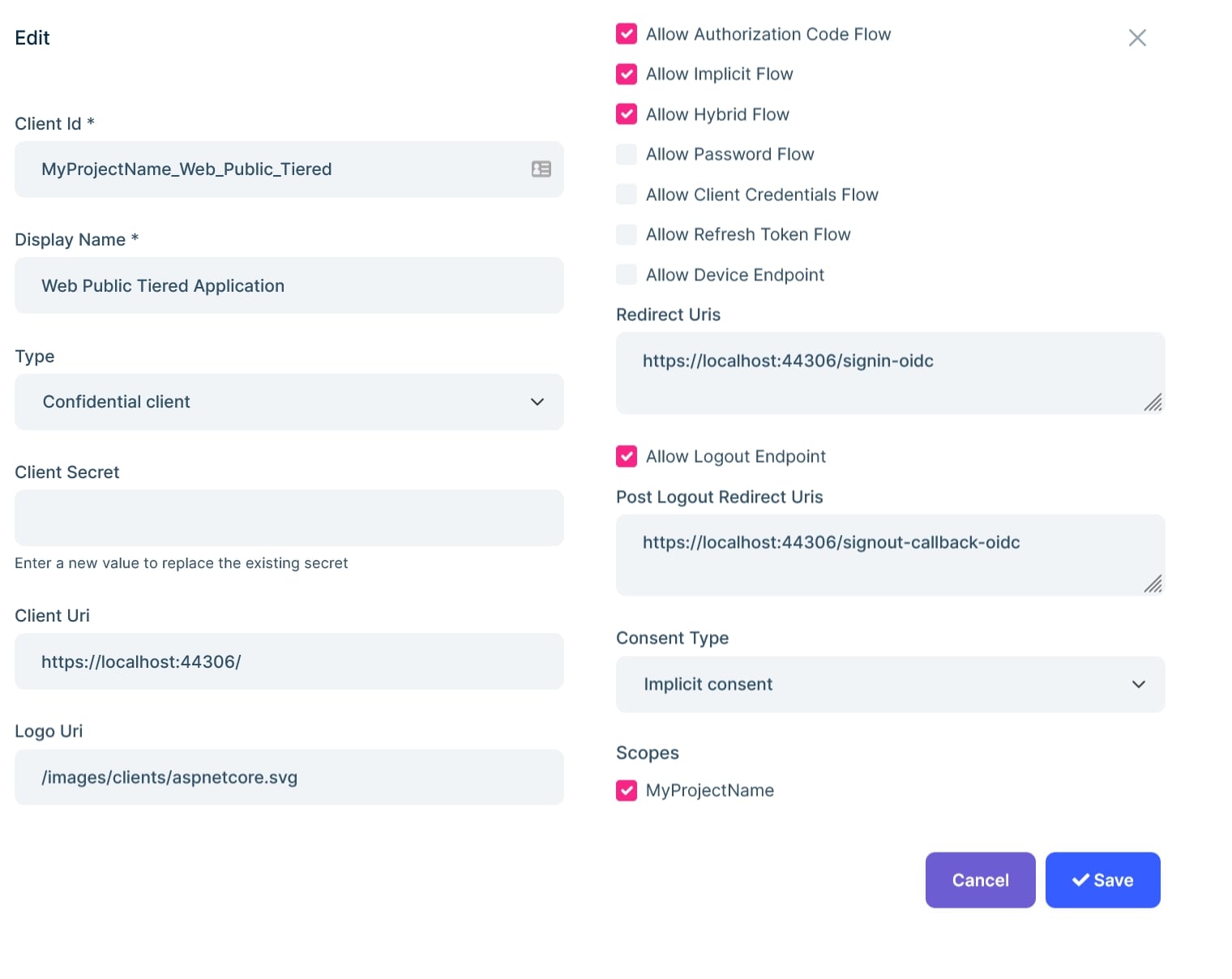The height and width of the screenshot is (979, 1232).
Task: Deselect the MyProjectName scope
Action: 627,790
